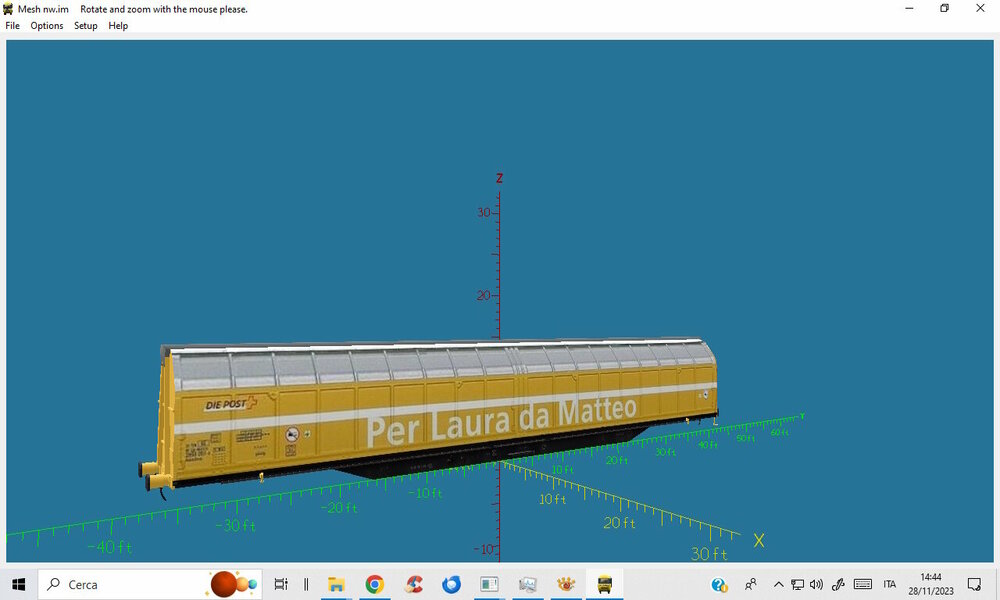
Task: Open the CCleaner taskbar icon
Action: 413,584
